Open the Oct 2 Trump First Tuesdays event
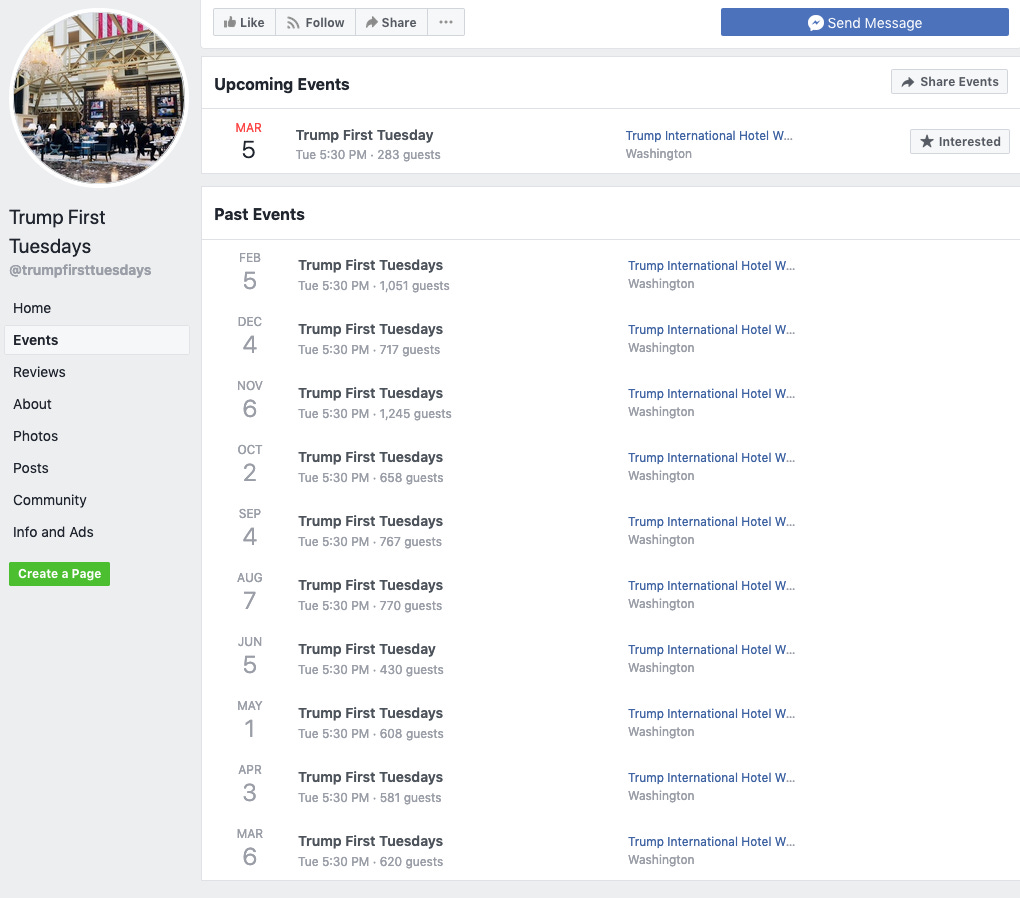This screenshot has height=898, width=1020. click(x=370, y=457)
